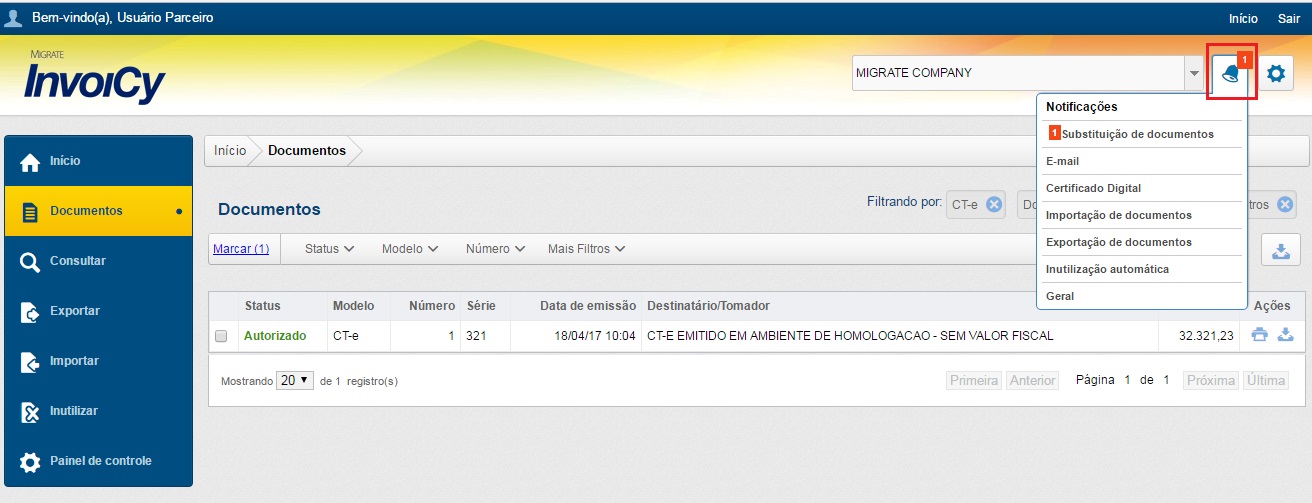Select the Autorizado document row checkbox
Viewport: 1312px width, 503px height.
tap(221, 336)
